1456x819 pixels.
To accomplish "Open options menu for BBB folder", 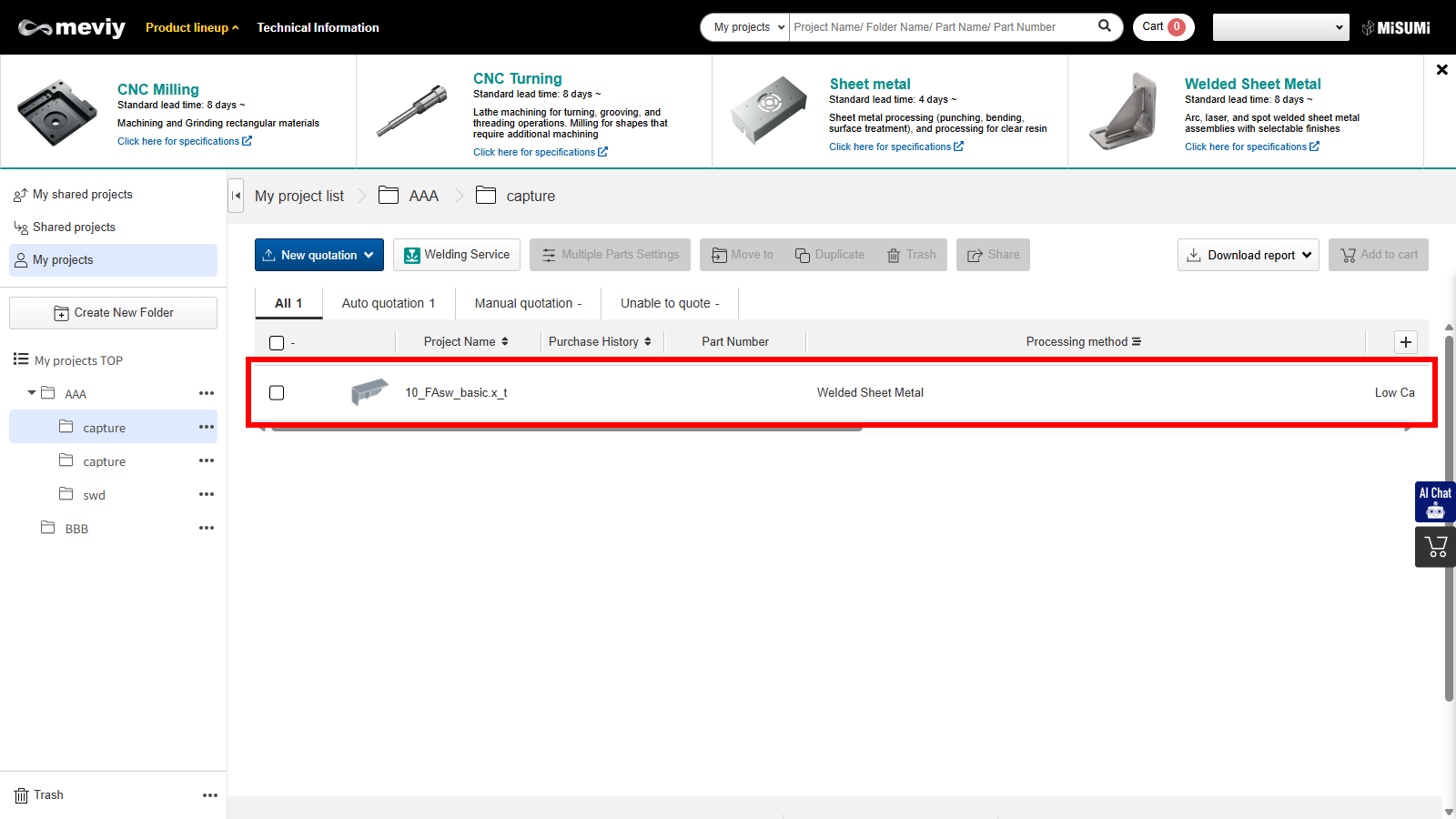I will click(207, 528).
